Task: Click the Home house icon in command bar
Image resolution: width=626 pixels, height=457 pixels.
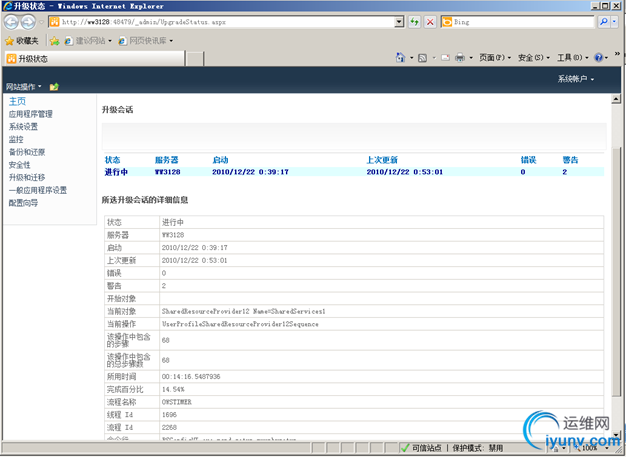Action: [x=400, y=58]
